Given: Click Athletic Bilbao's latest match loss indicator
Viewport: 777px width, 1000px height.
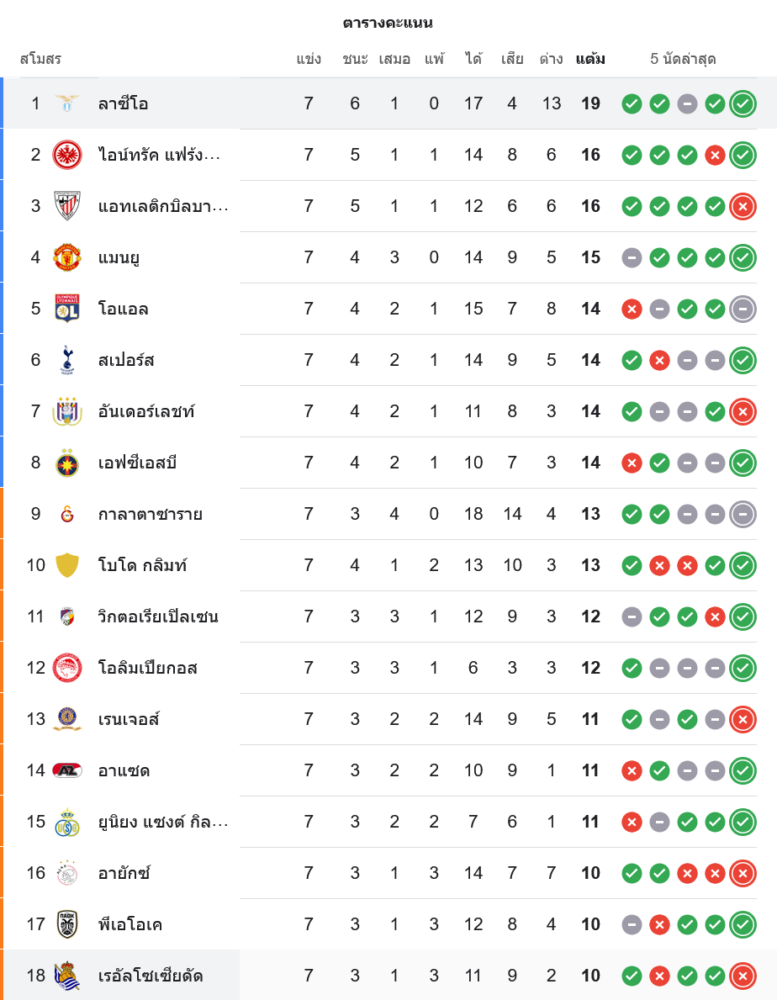Looking at the screenshot, I should pos(742,206).
